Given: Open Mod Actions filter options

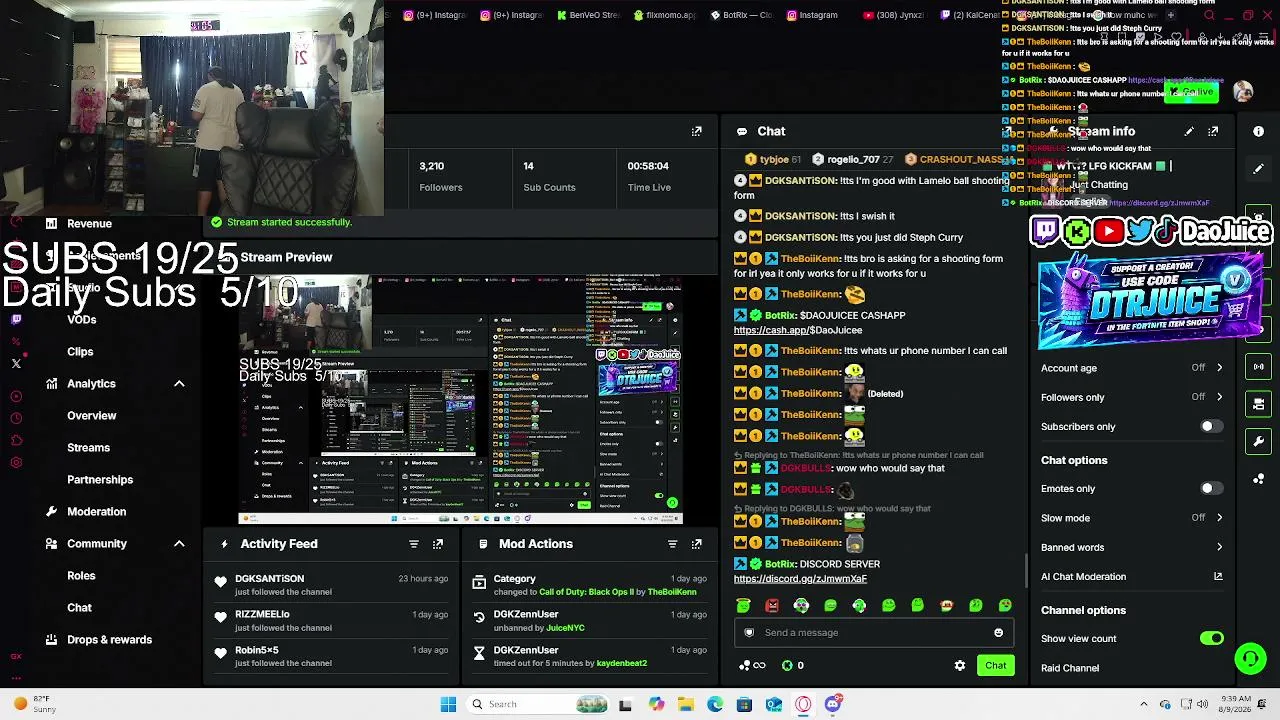Looking at the screenshot, I should tap(672, 544).
